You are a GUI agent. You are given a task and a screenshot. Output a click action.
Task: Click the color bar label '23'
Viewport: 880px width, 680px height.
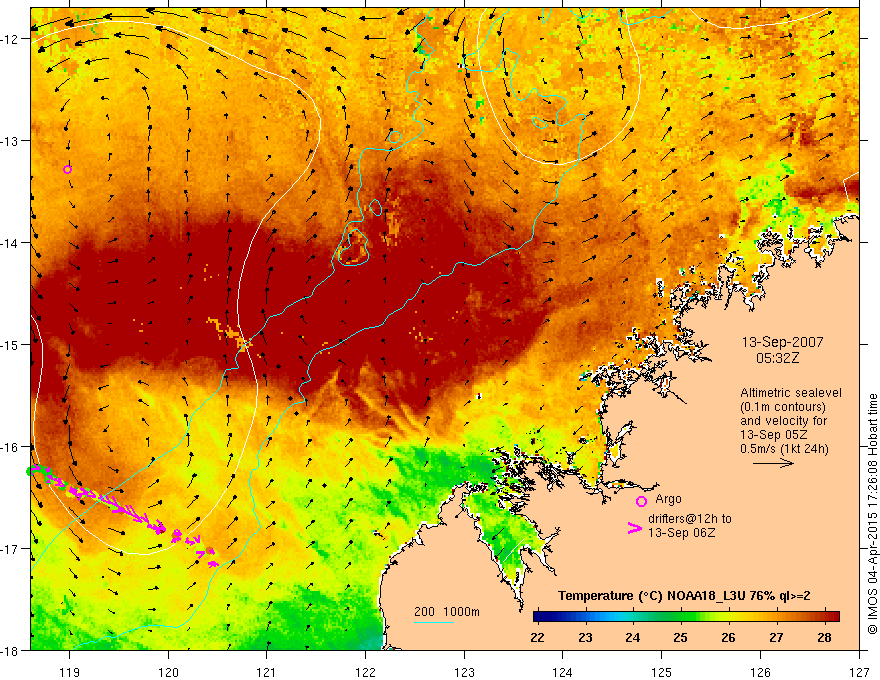pyautogui.click(x=585, y=638)
